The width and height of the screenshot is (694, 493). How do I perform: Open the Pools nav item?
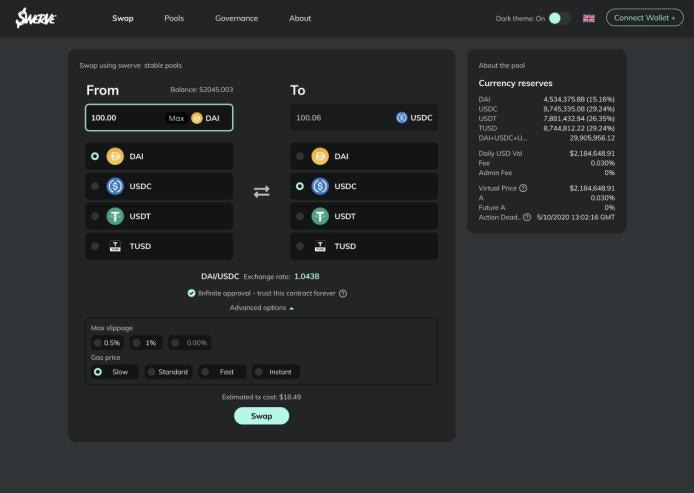(x=174, y=18)
